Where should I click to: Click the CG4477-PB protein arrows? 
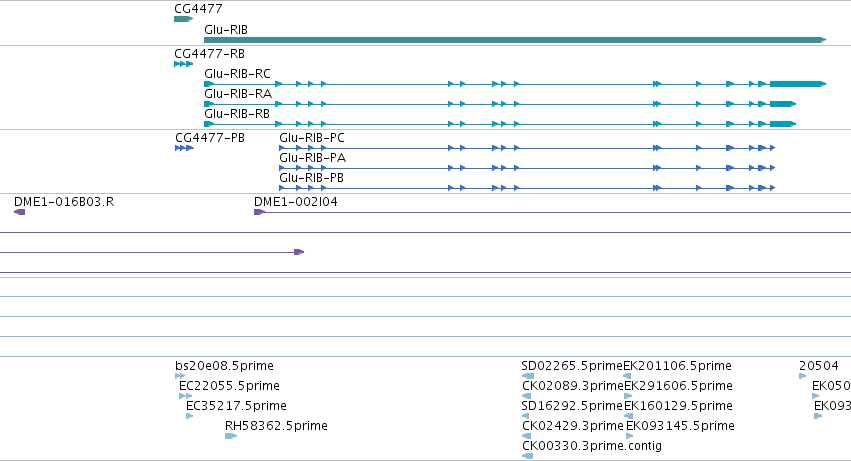(x=185, y=148)
